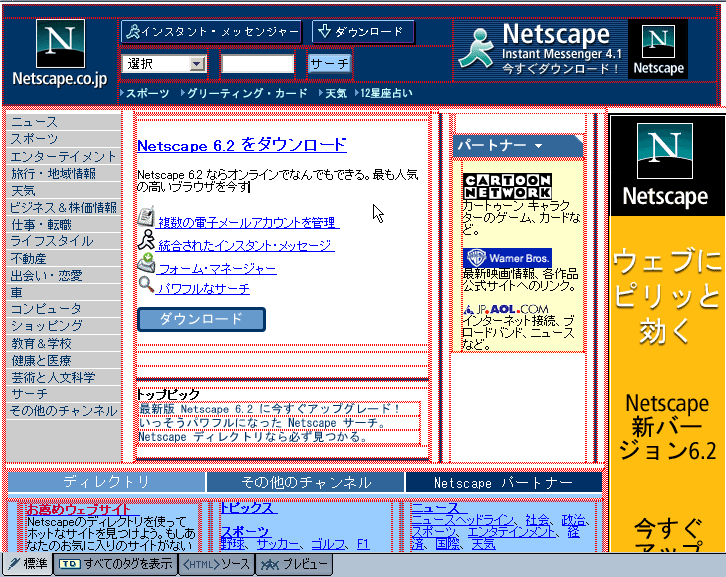Click the magnifying glass search icon

146,284
